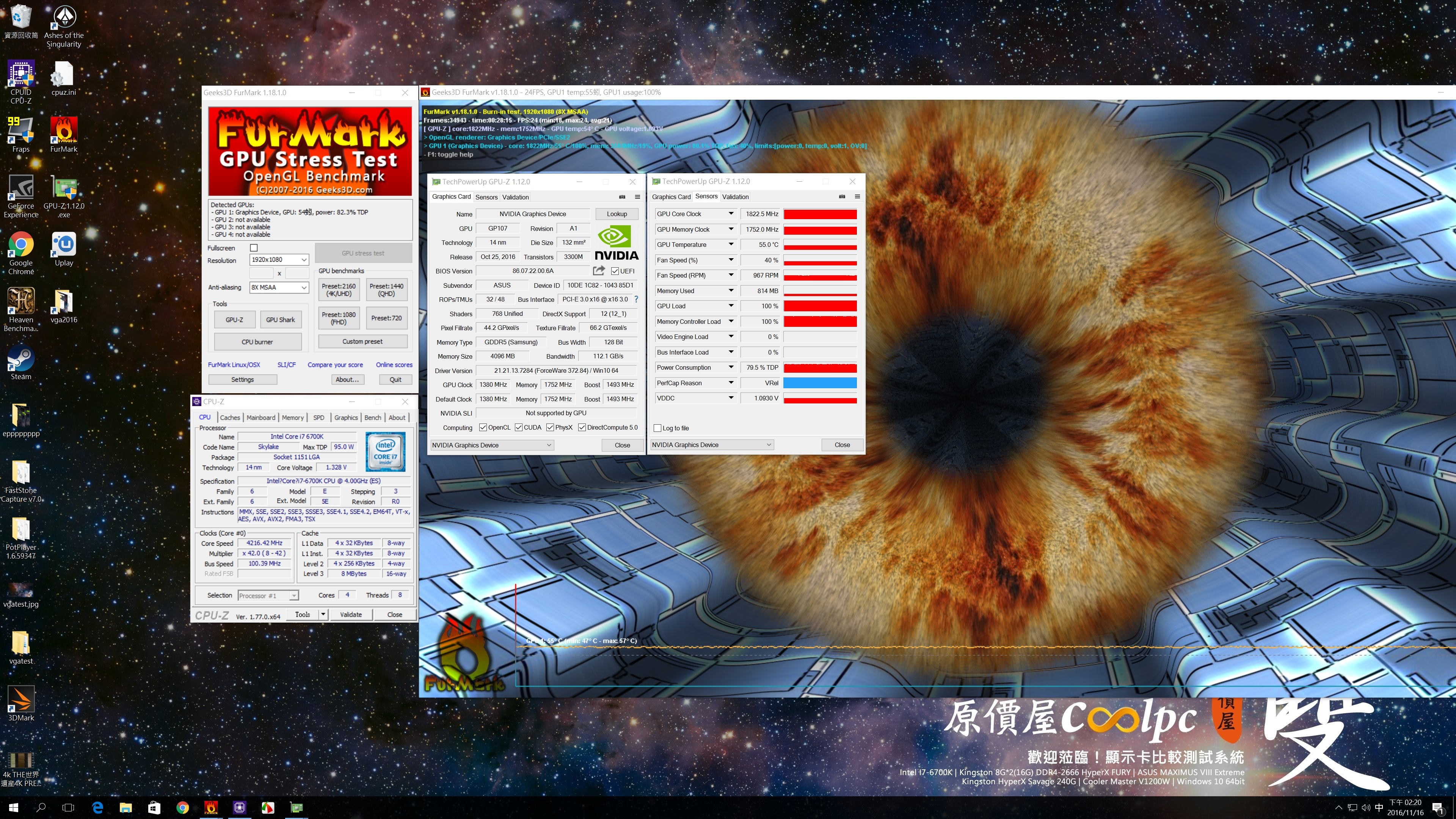Open Microsoft Edge from the taskbar

(x=97, y=807)
